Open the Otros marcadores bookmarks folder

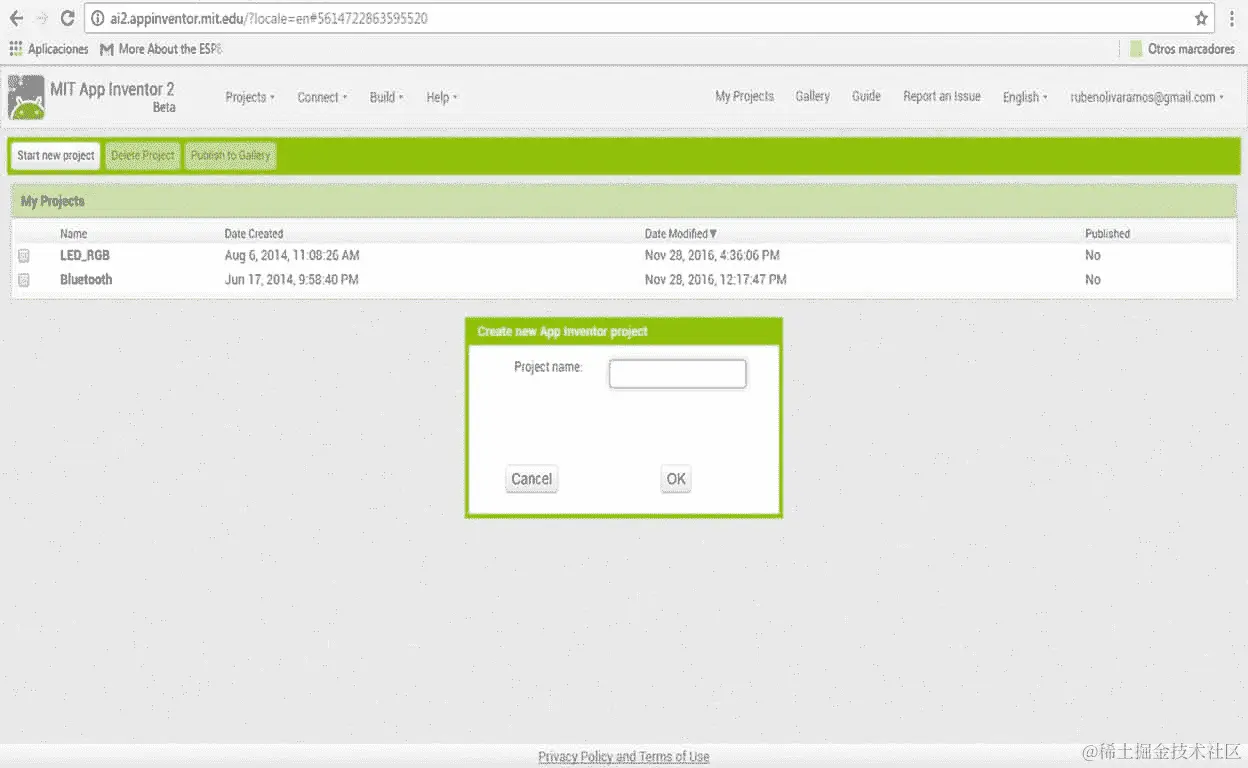tap(1183, 49)
